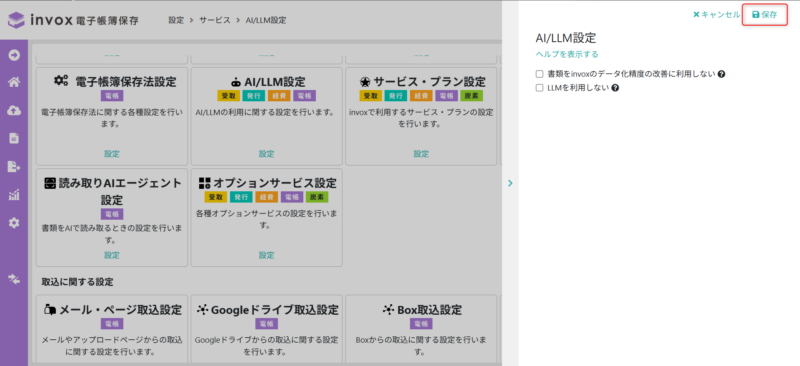Viewport: 800px width, 366px height.
Task: Open 設定 link in 電子帳簿保存法設定 card
Action: click(x=112, y=154)
